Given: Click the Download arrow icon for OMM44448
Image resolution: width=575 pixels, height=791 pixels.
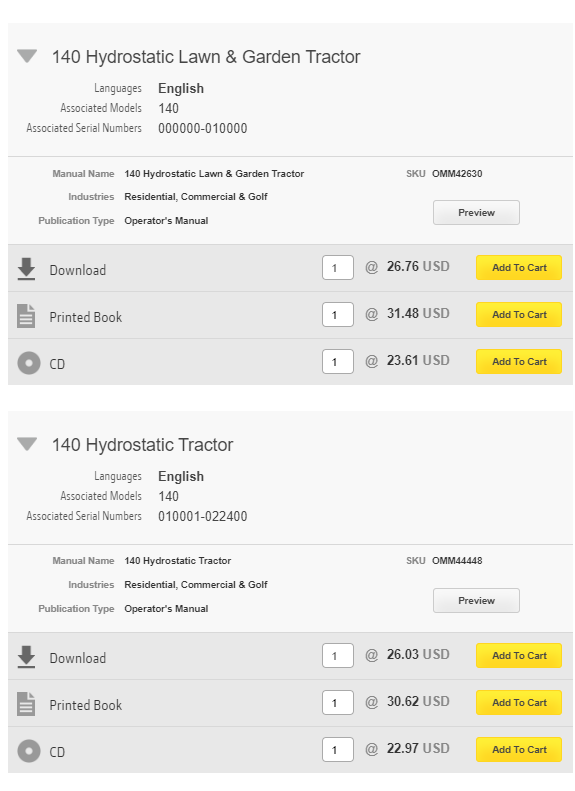Looking at the screenshot, I should tap(26, 657).
